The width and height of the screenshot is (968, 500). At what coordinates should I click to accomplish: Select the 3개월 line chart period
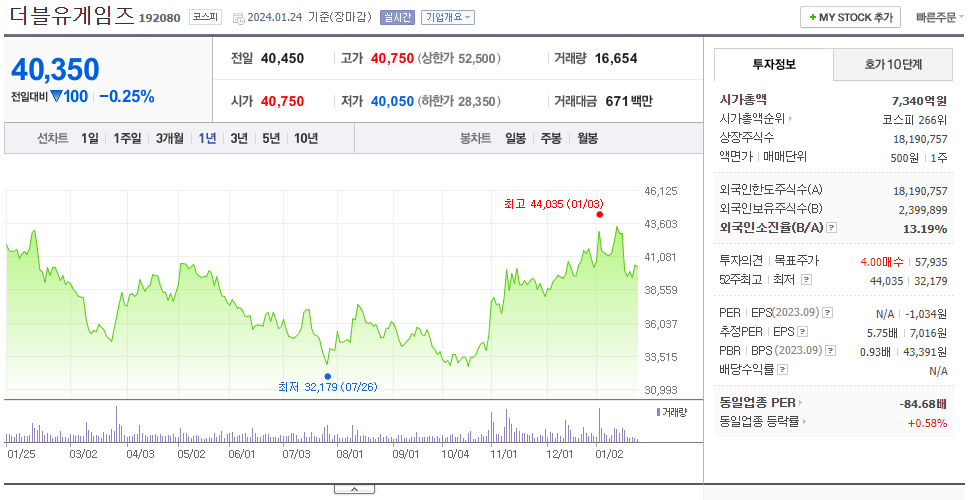[170, 138]
